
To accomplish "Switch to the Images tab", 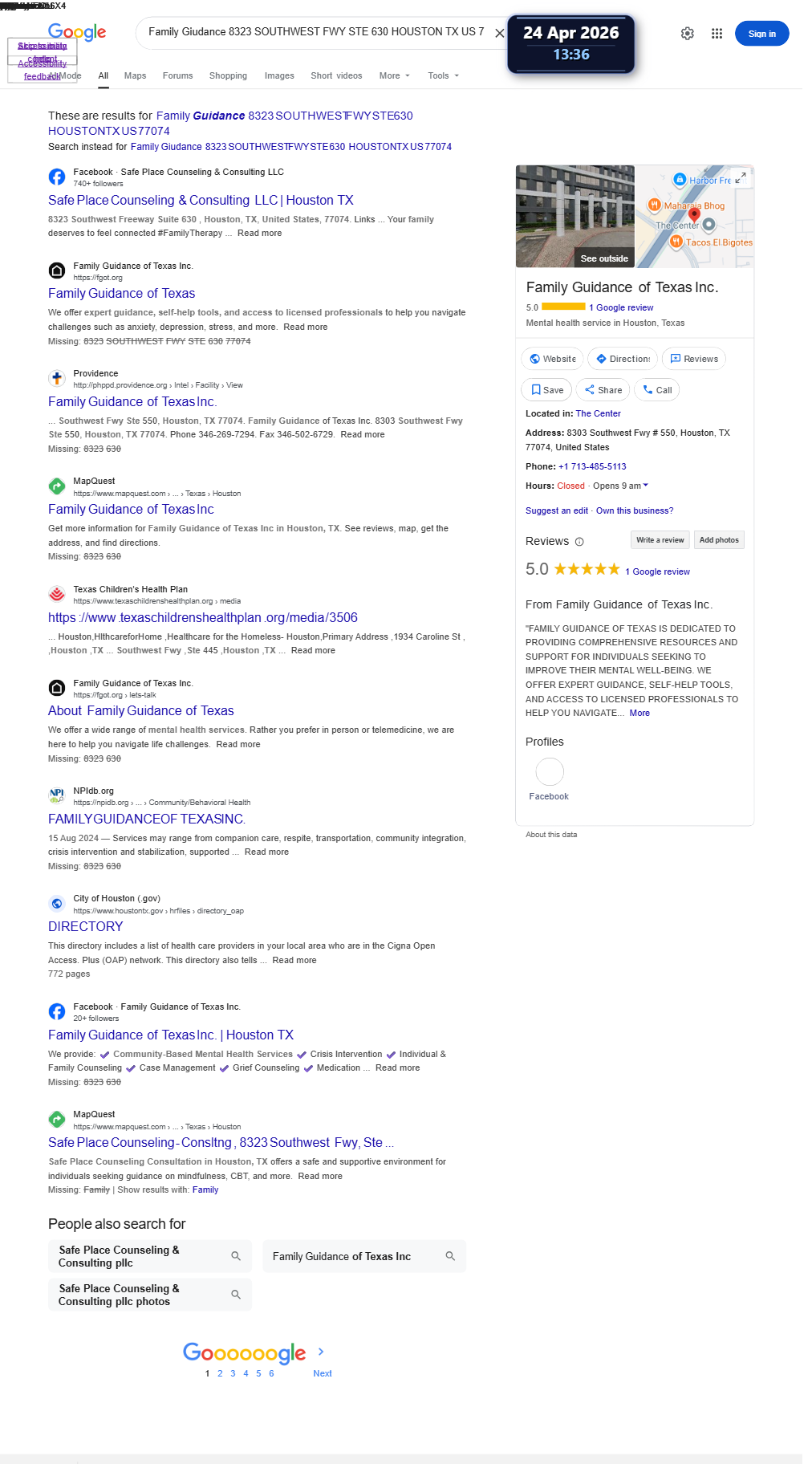I will [279, 75].
